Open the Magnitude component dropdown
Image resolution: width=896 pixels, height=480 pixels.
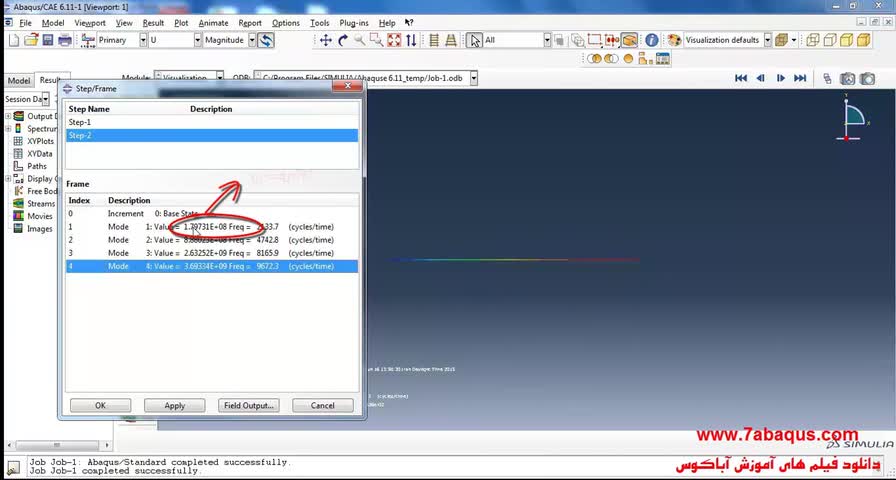tap(252, 40)
